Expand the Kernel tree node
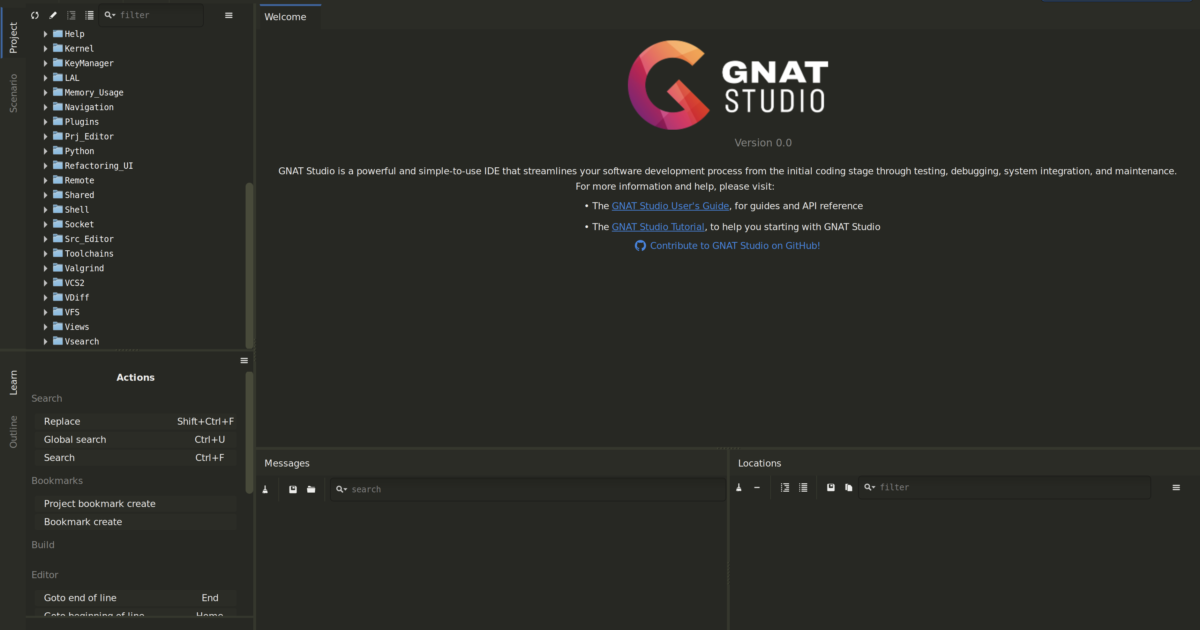Screen dimensions: 1200x630 pyautogui.click(x=44, y=48)
